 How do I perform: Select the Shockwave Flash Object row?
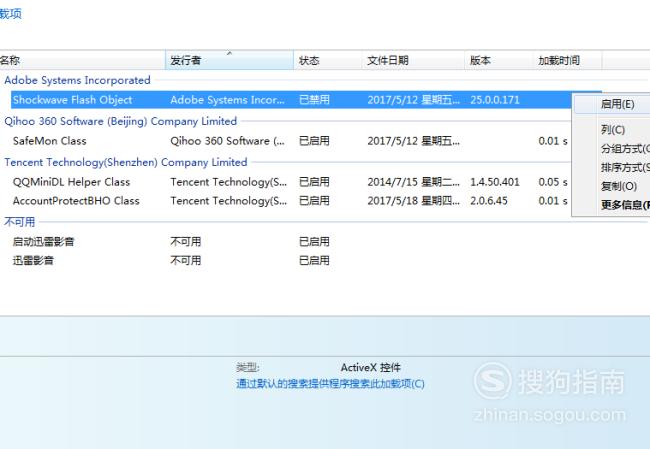pyautogui.click(x=306, y=100)
